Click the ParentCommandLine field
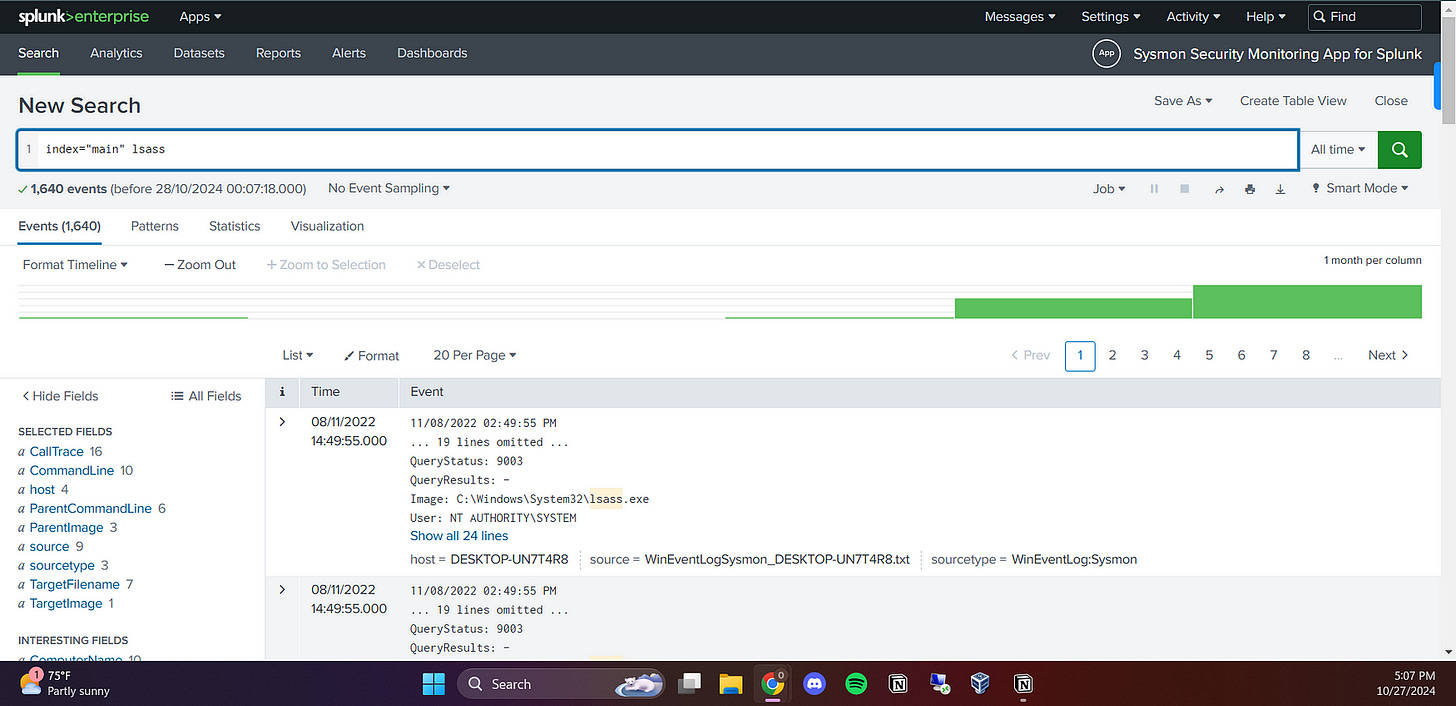The height and width of the screenshot is (706, 1456). click(x=90, y=509)
